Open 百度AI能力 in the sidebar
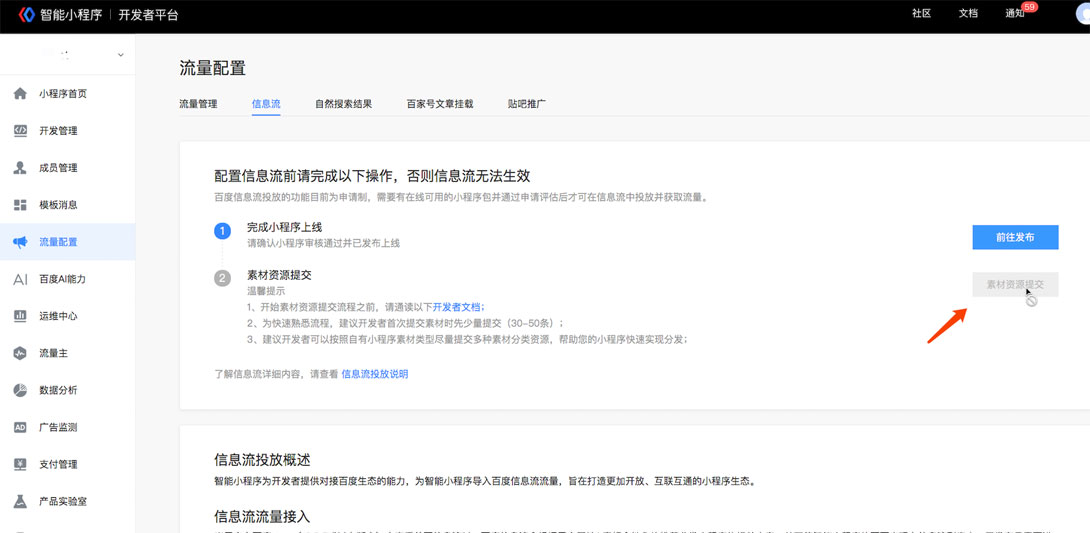The width and height of the screenshot is (1090, 533). pyautogui.click(x=62, y=279)
